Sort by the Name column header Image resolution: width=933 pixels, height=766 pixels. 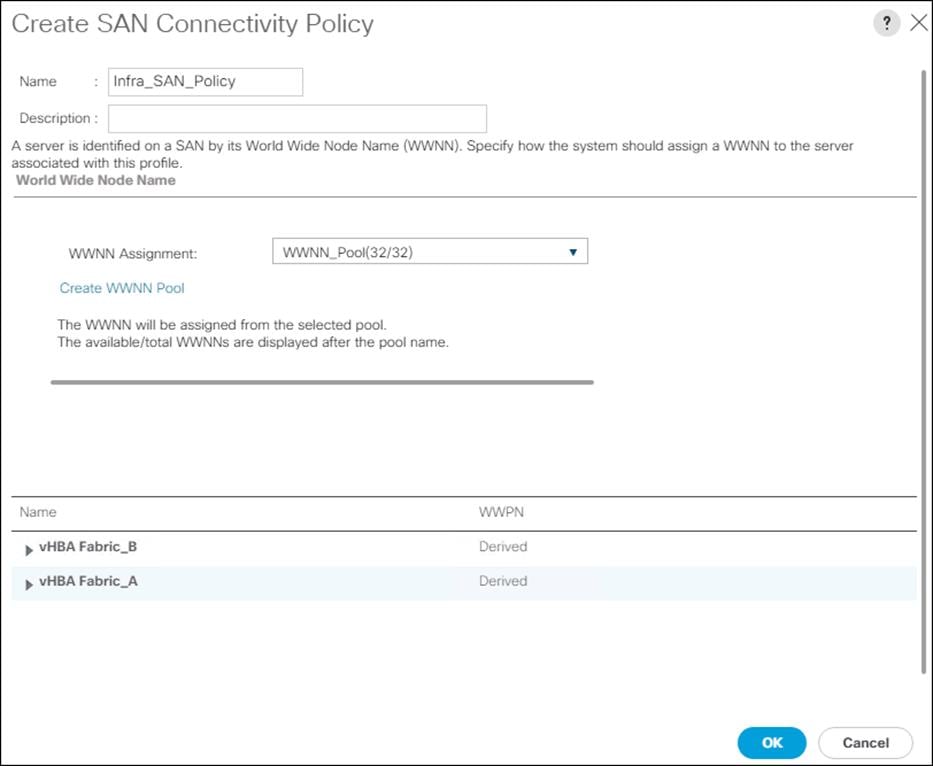[38, 512]
